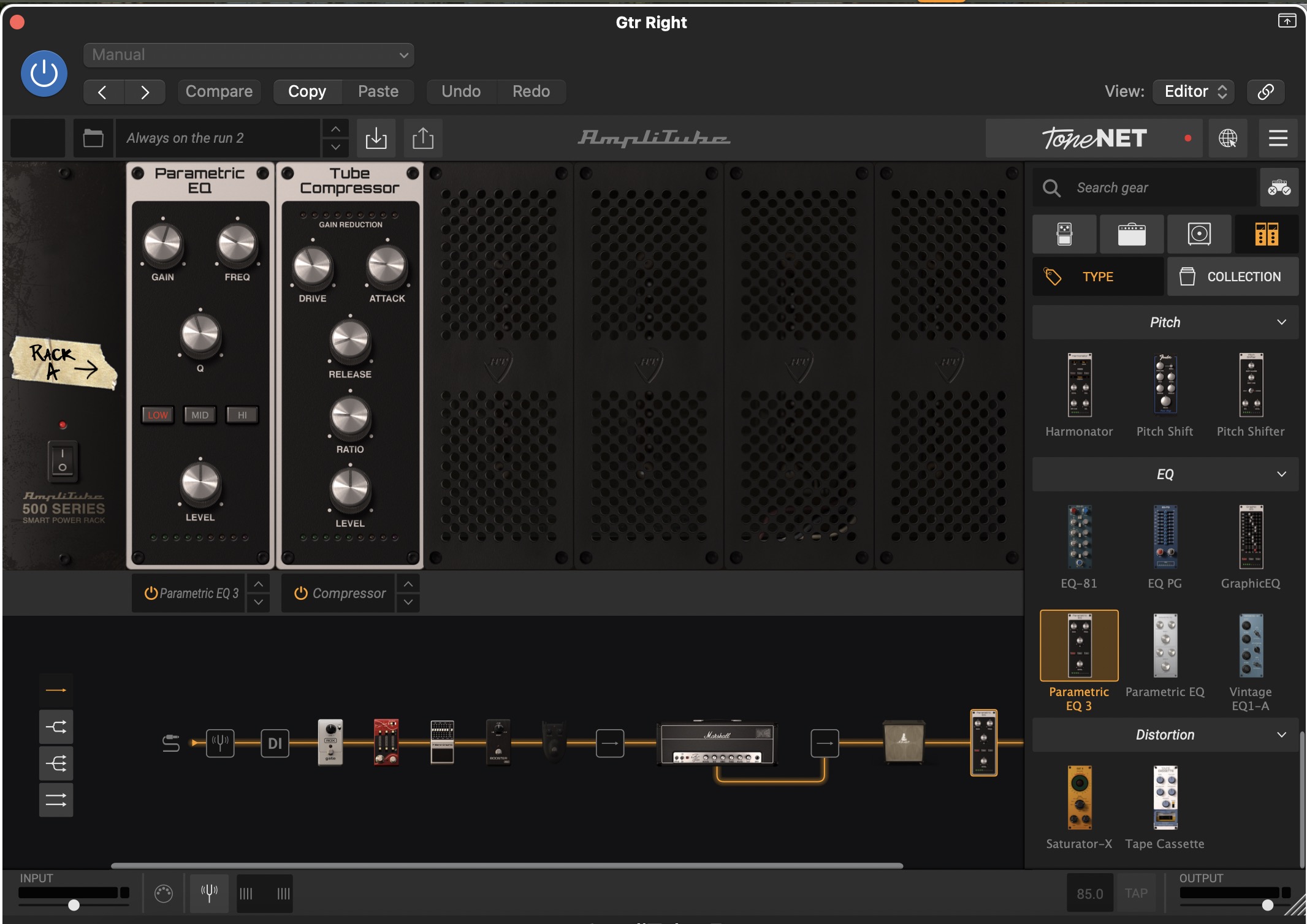Open the preset browser folder icon
This screenshot has height=924, width=1307.
93,138
